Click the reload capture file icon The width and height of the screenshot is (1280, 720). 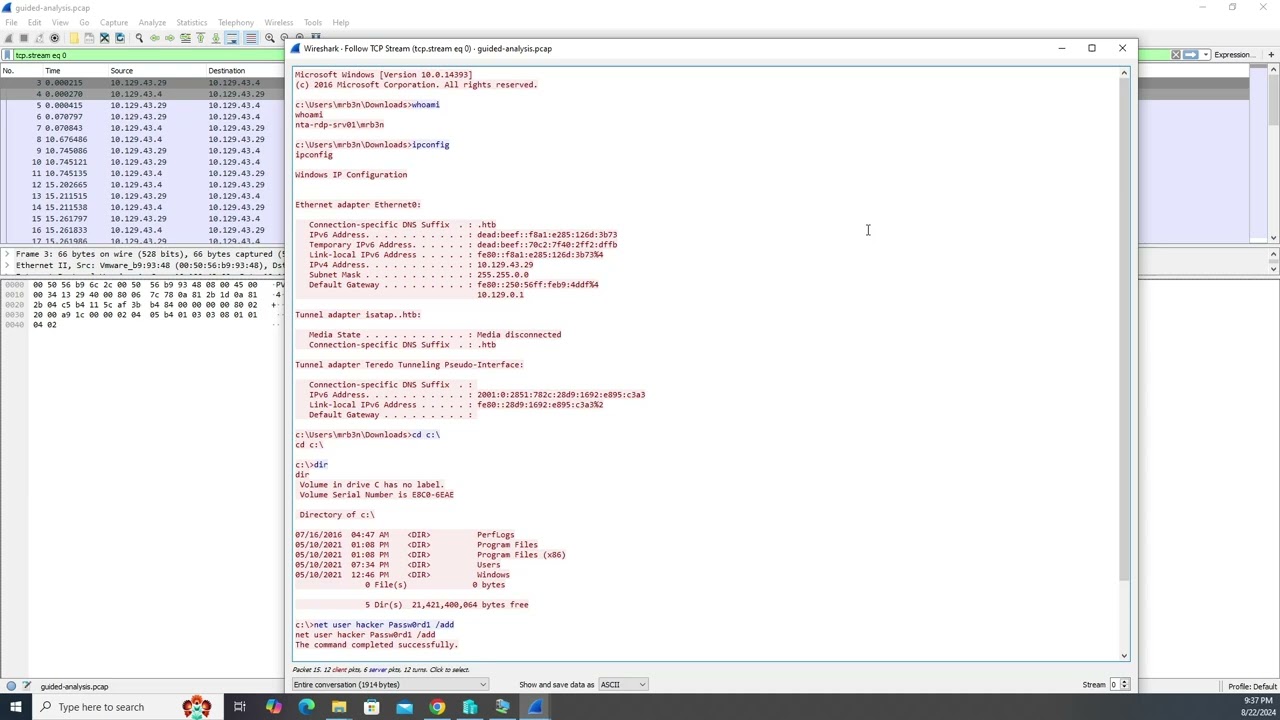click(x=120, y=38)
